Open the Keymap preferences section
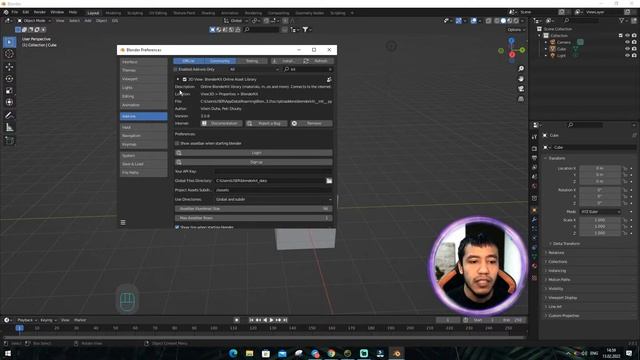The image size is (640, 360). click(x=143, y=144)
